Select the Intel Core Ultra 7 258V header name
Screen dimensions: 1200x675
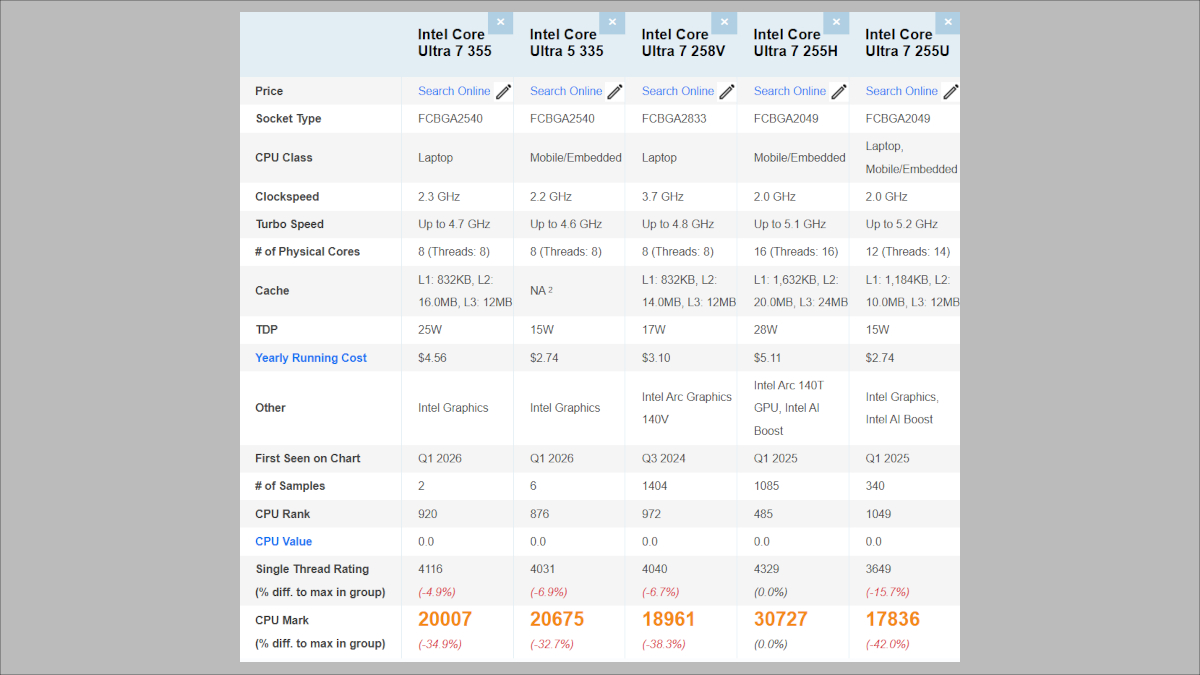coord(676,42)
